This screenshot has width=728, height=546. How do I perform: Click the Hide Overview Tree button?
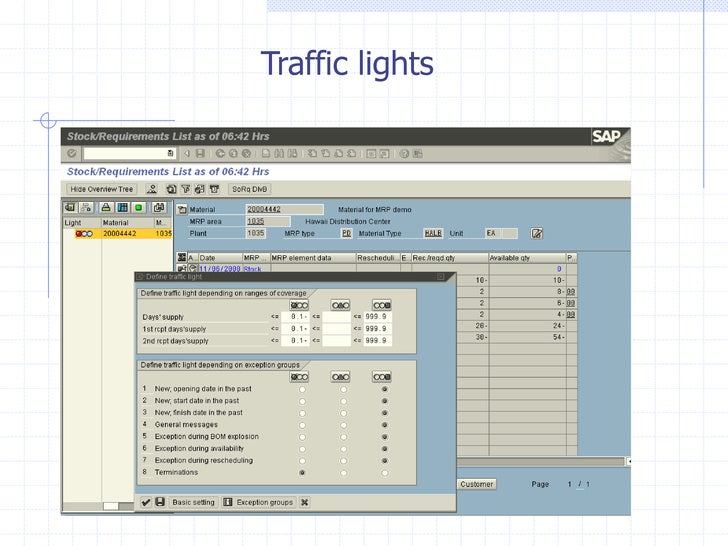point(102,189)
